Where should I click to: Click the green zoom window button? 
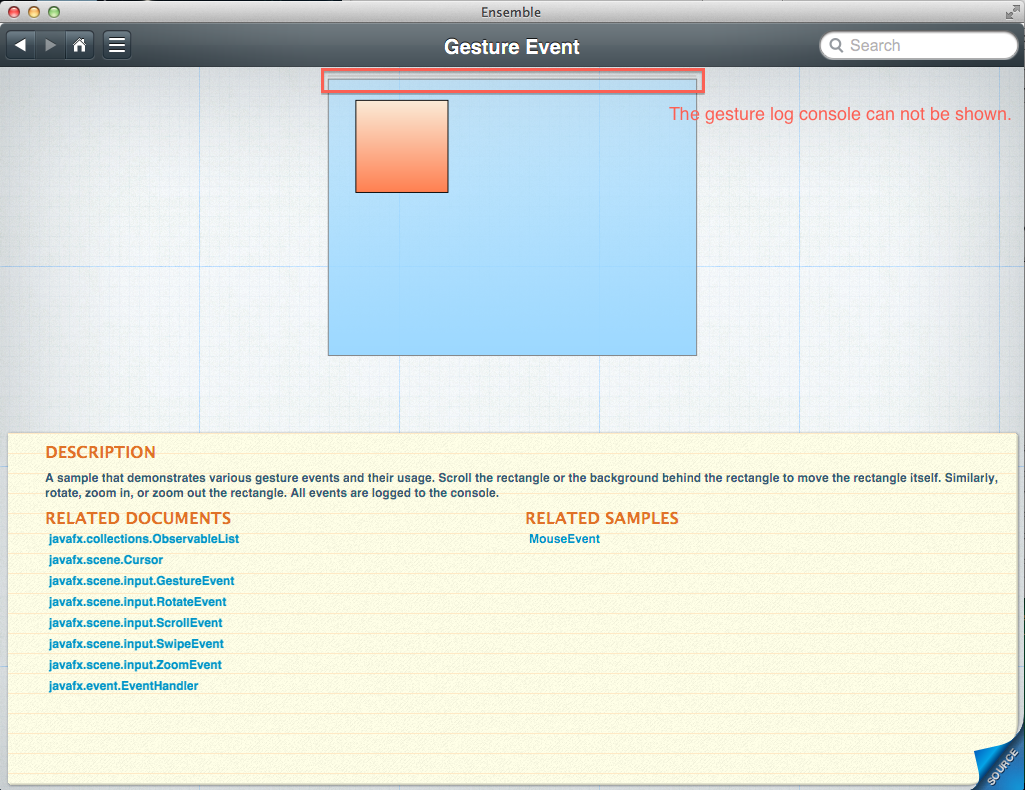(x=53, y=12)
